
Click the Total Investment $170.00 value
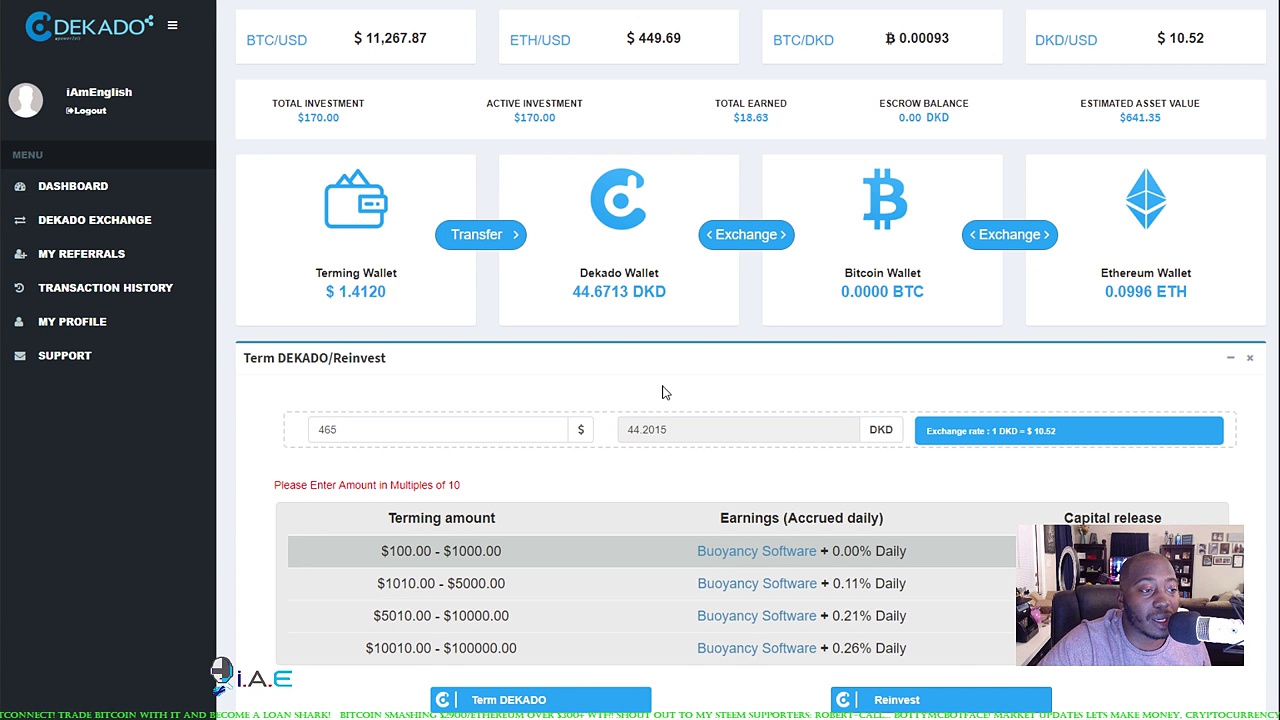(318, 118)
